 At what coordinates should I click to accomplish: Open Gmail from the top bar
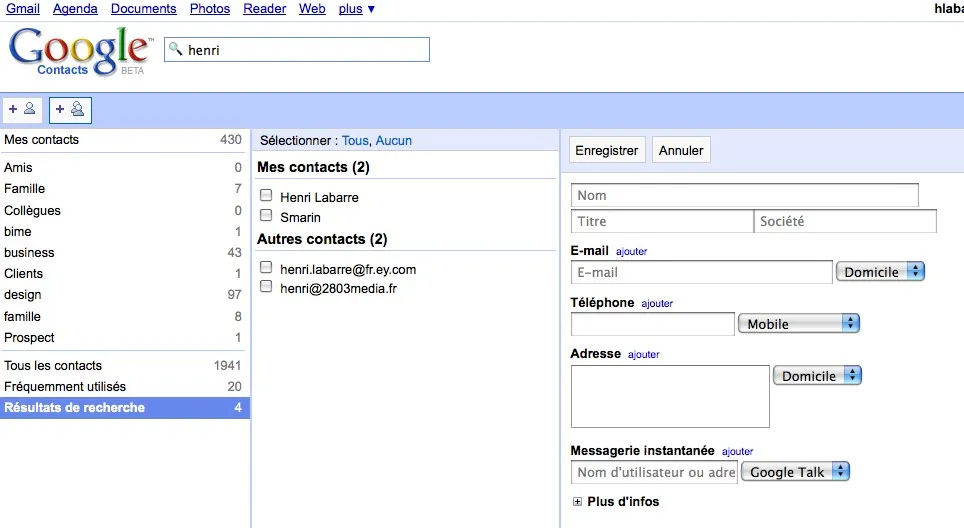pyautogui.click(x=23, y=9)
